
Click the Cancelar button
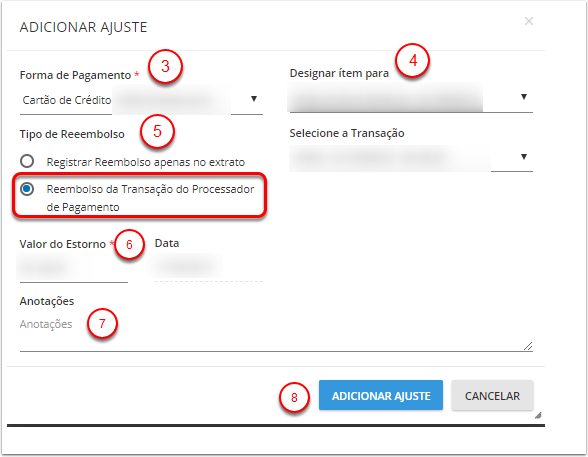[492, 395]
